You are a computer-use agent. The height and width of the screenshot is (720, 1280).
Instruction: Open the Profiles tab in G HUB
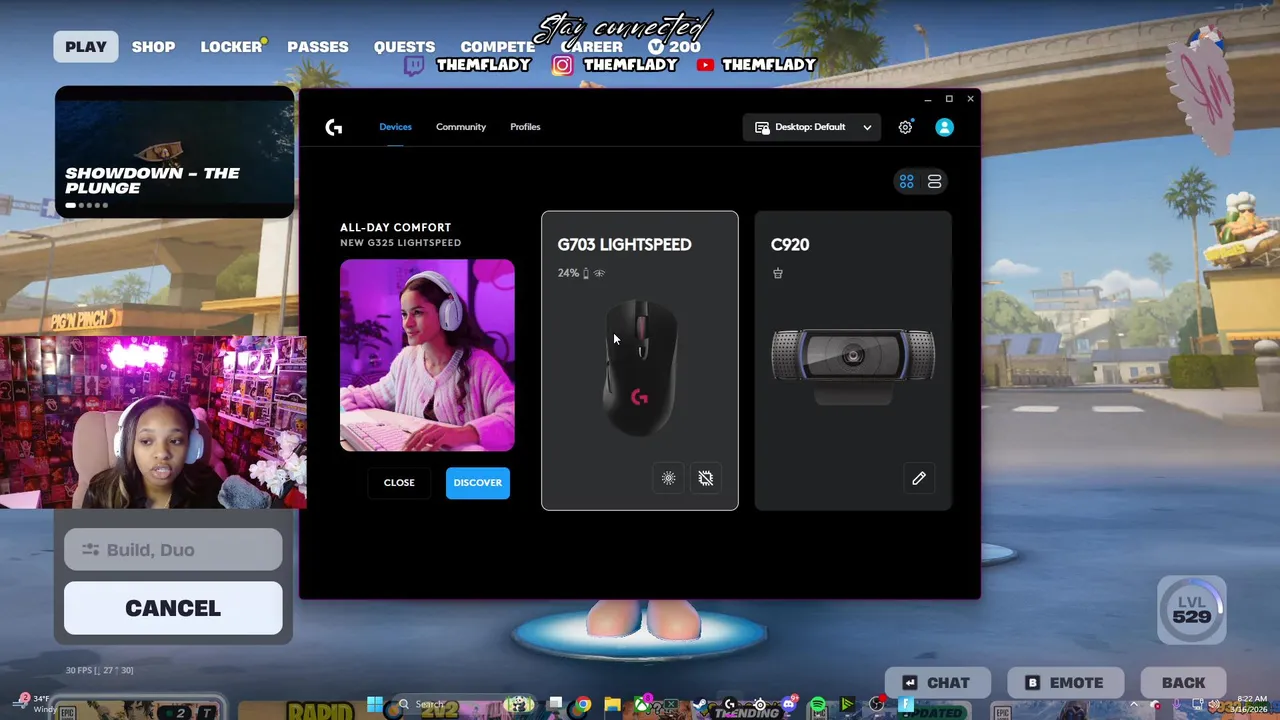coord(525,127)
